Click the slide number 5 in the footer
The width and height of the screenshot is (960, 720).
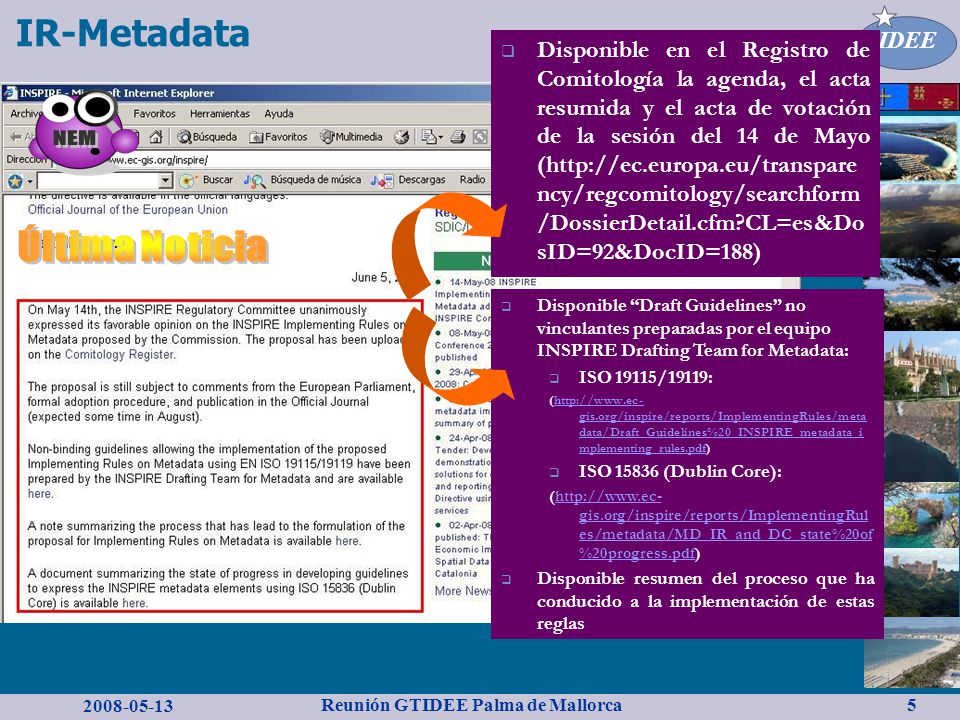pyautogui.click(x=912, y=705)
